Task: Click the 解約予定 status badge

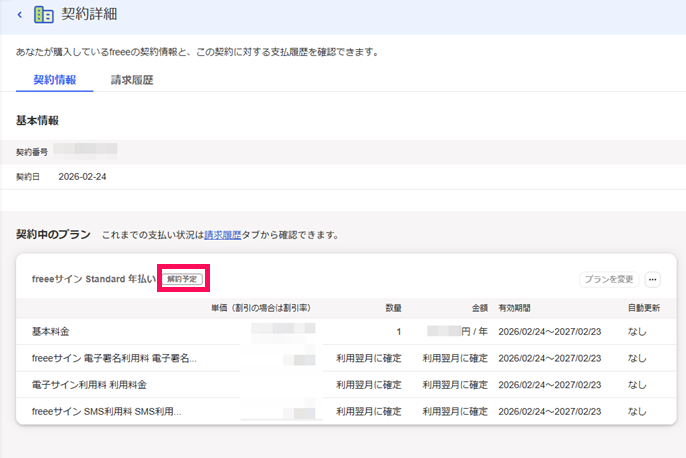Action: pyautogui.click(x=182, y=279)
